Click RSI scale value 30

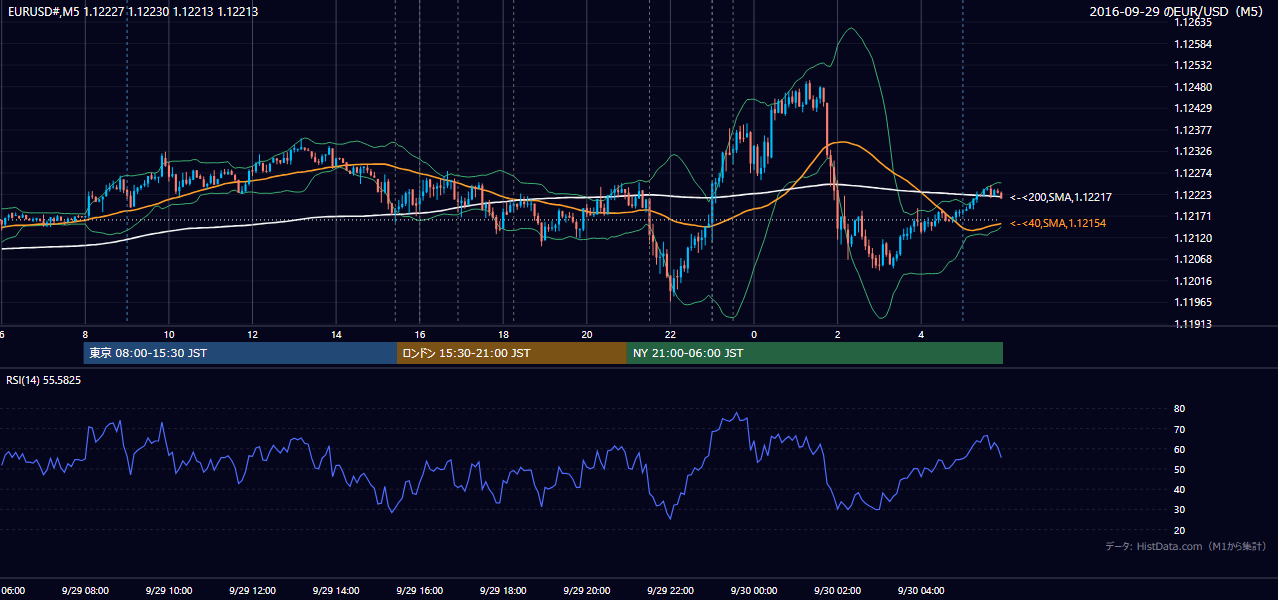click(x=1179, y=510)
